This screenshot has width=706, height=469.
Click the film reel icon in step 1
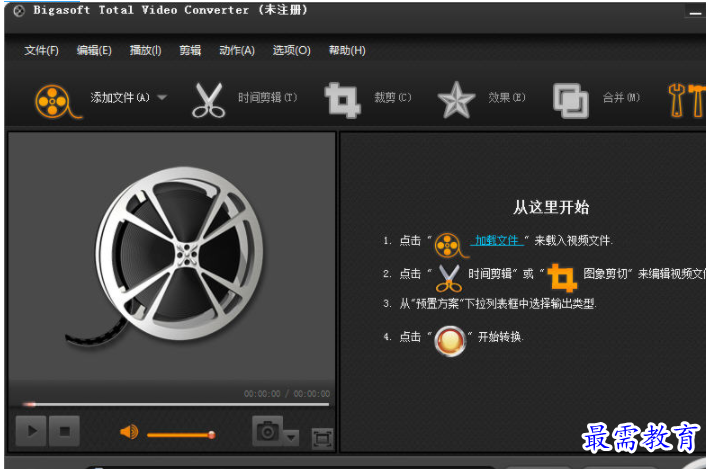[451, 245]
